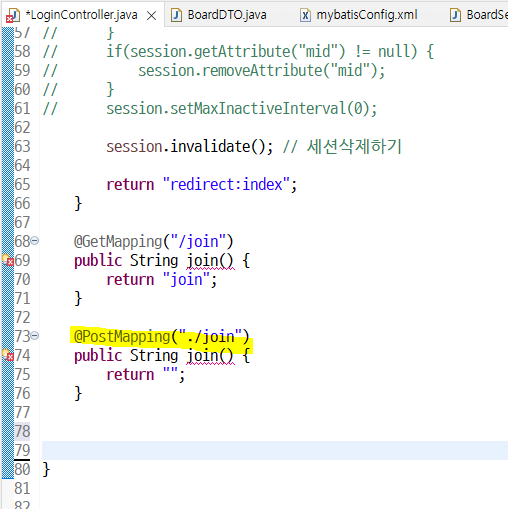Click the public keyword on line 69
The height and width of the screenshot is (509, 508).
point(98,261)
